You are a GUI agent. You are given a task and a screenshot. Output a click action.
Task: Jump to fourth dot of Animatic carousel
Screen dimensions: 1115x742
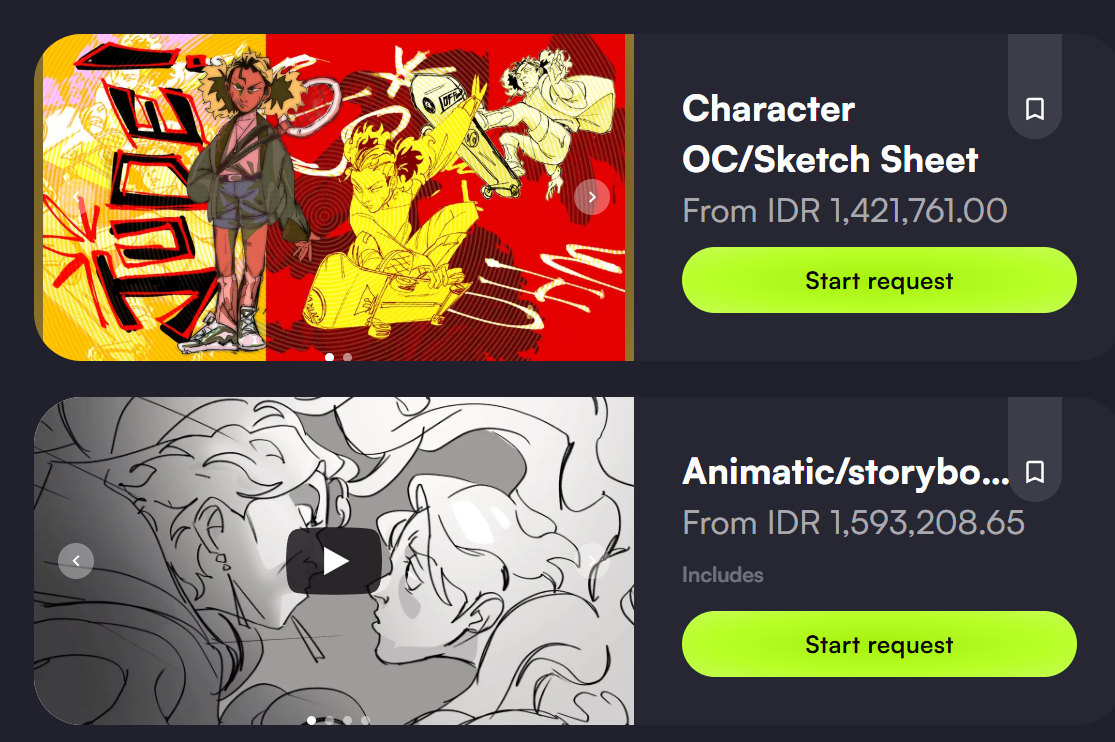coord(365,720)
